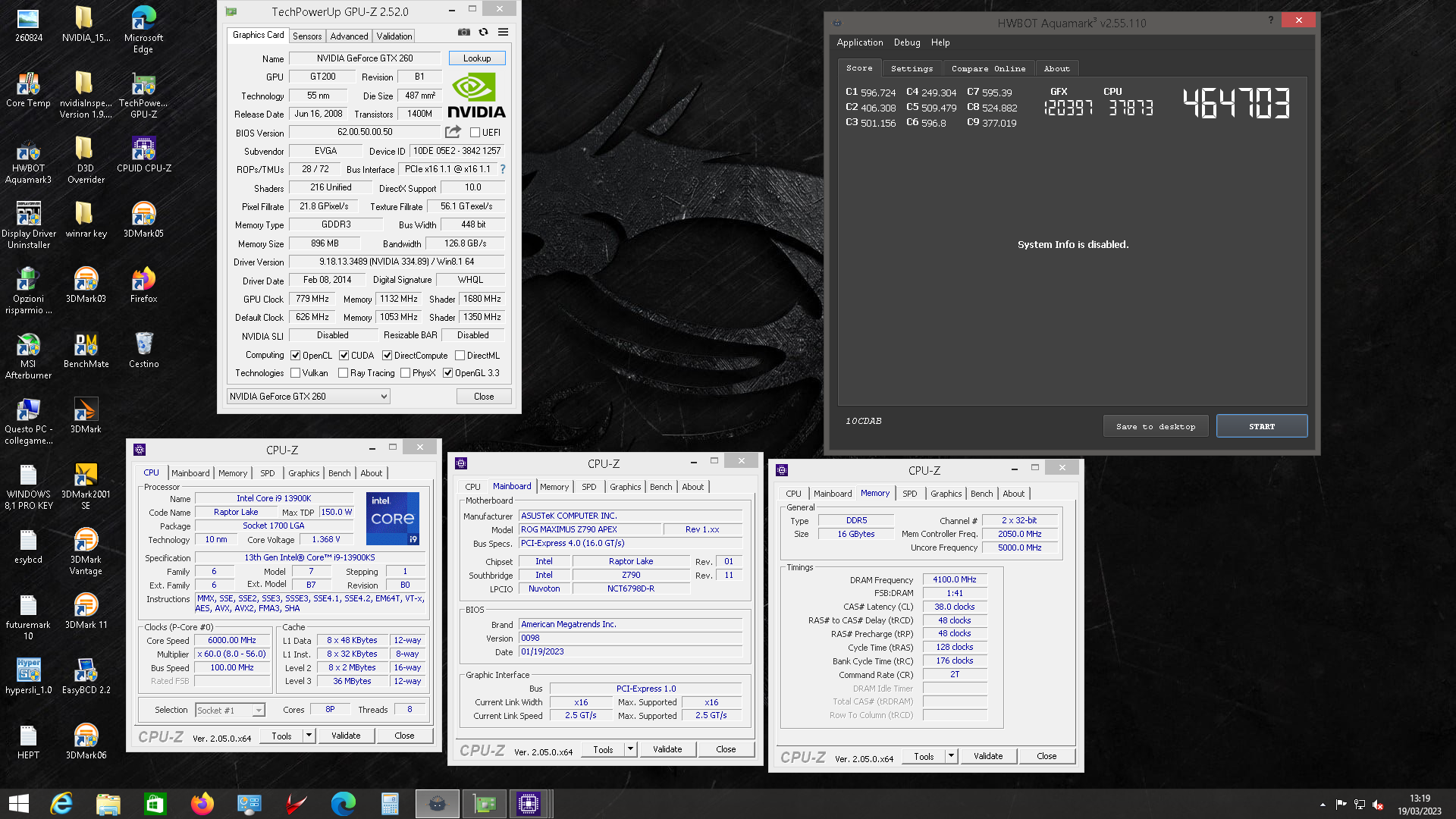
Task: Open the Debug menu in Aquamark
Action: [906, 43]
